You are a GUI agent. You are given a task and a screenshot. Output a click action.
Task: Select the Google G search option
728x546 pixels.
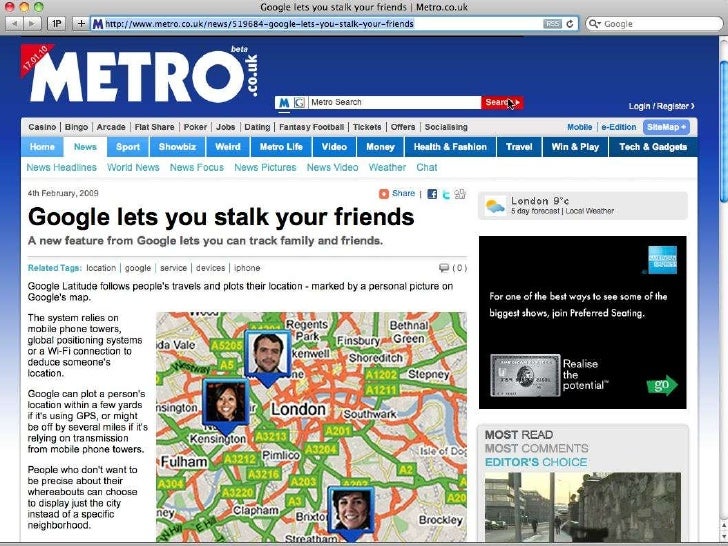point(299,103)
